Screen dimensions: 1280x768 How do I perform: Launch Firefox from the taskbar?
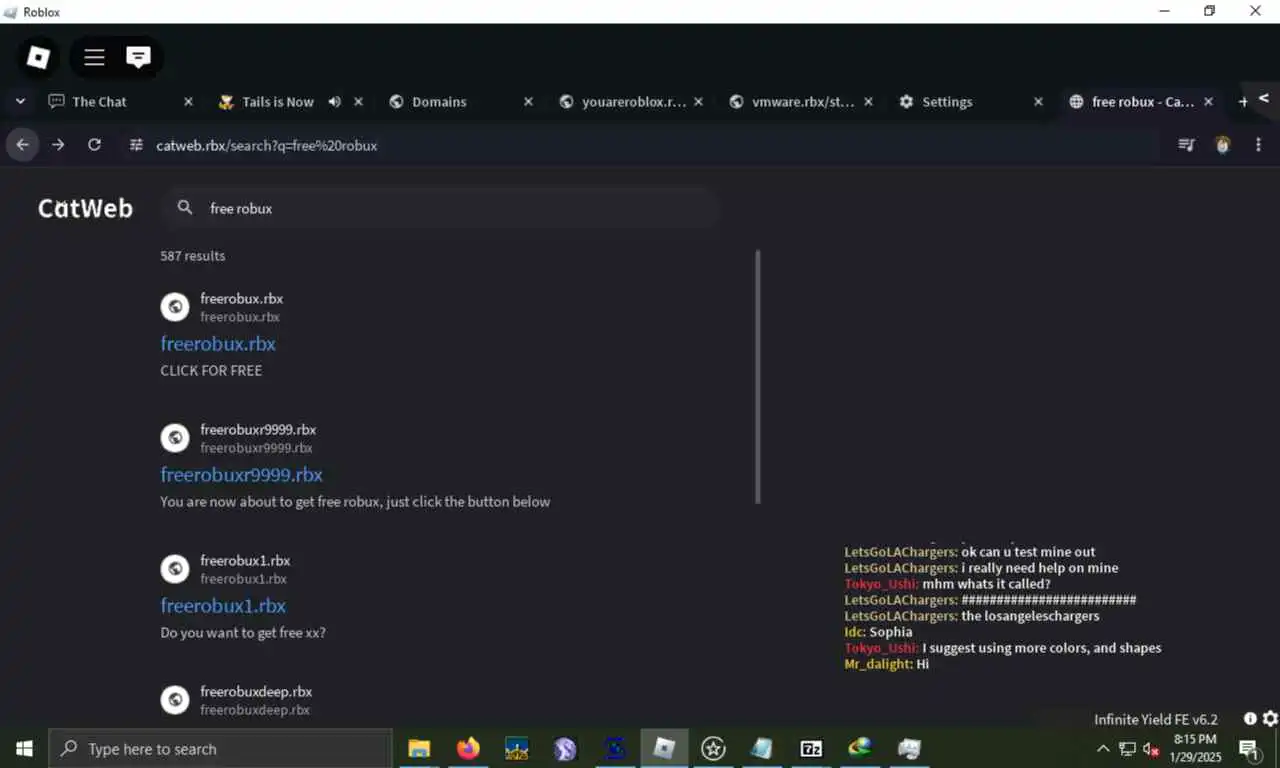point(468,748)
